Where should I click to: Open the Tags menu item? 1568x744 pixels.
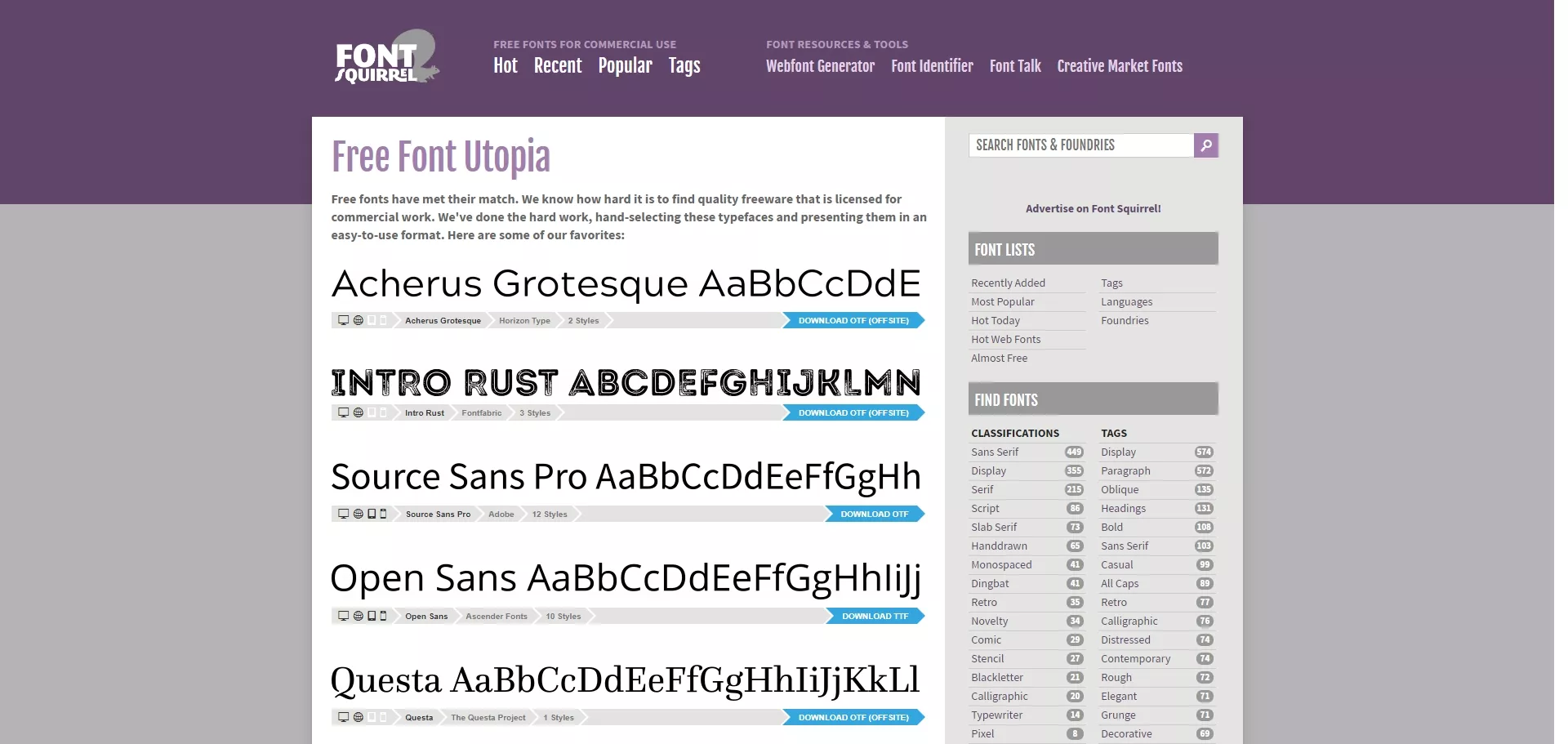click(x=684, y=66)
